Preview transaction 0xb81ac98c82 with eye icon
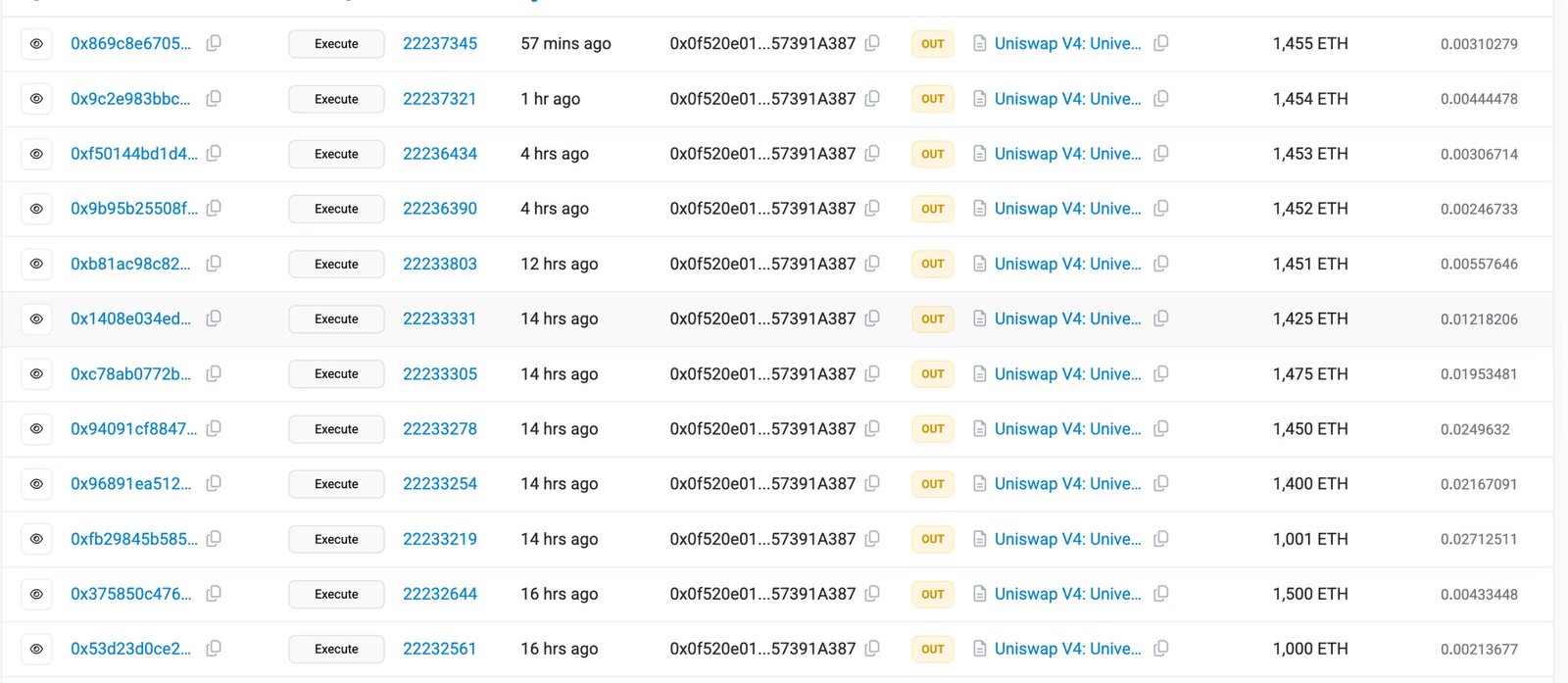 coord(36,264)
